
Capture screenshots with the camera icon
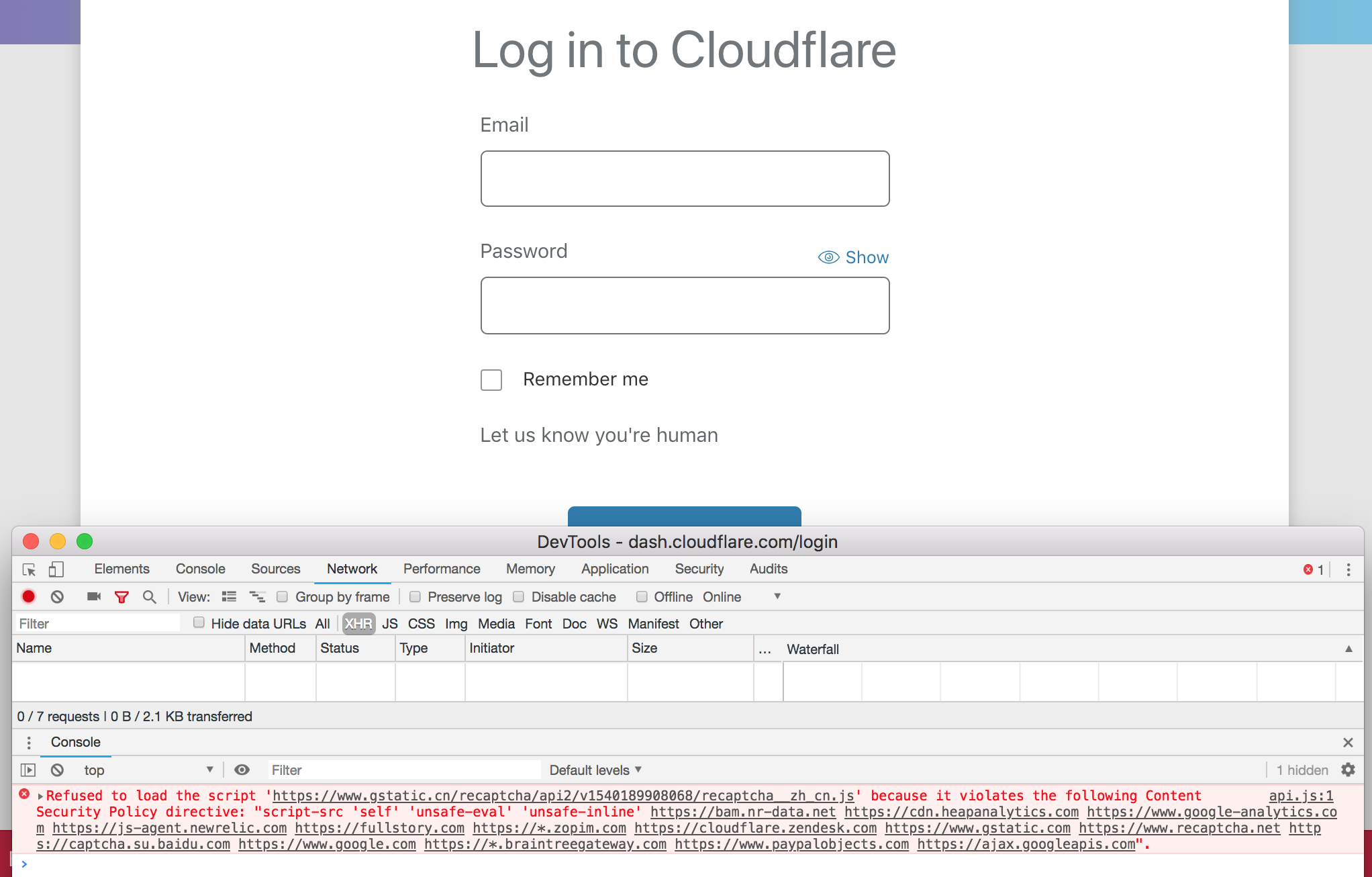point(93,596)
